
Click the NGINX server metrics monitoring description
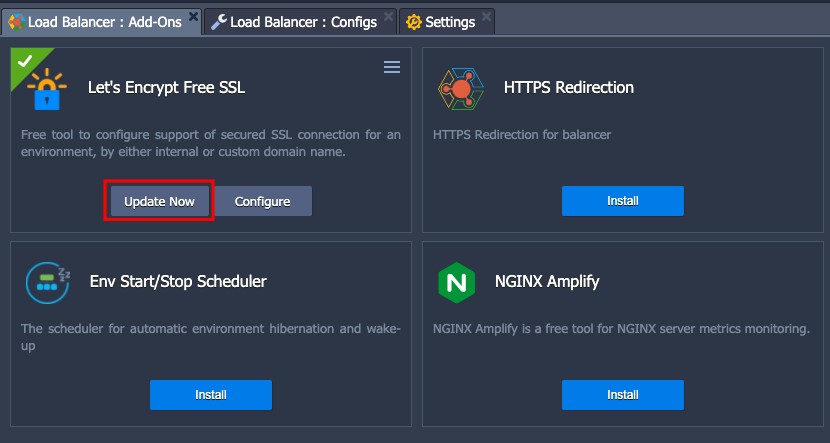coord(621,329)
